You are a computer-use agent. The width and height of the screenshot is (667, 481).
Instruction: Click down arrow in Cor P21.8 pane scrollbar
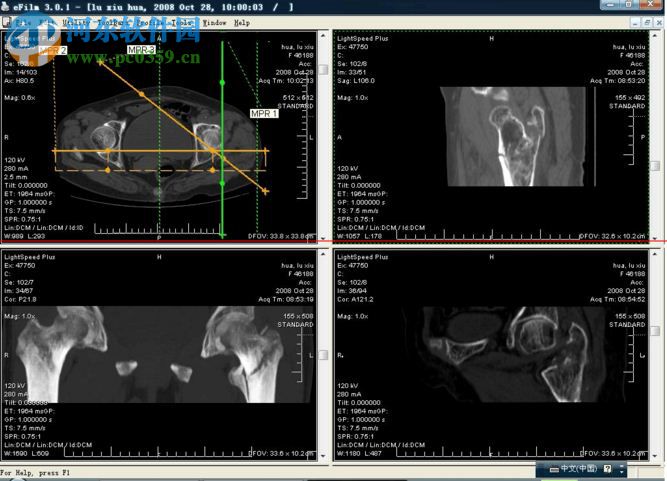323,456
